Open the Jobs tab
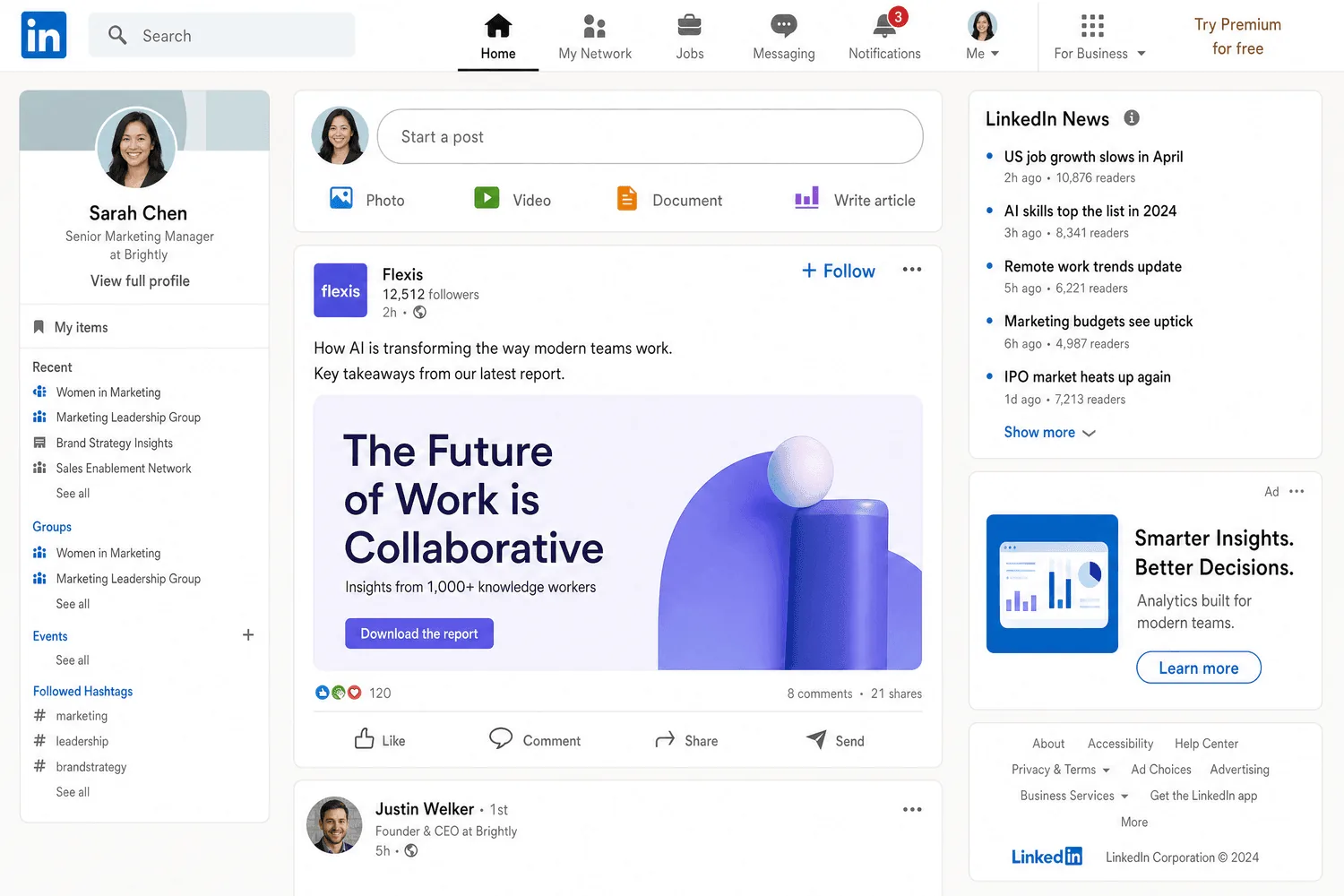Viewport: 1344px width, 896px height. 690,37
